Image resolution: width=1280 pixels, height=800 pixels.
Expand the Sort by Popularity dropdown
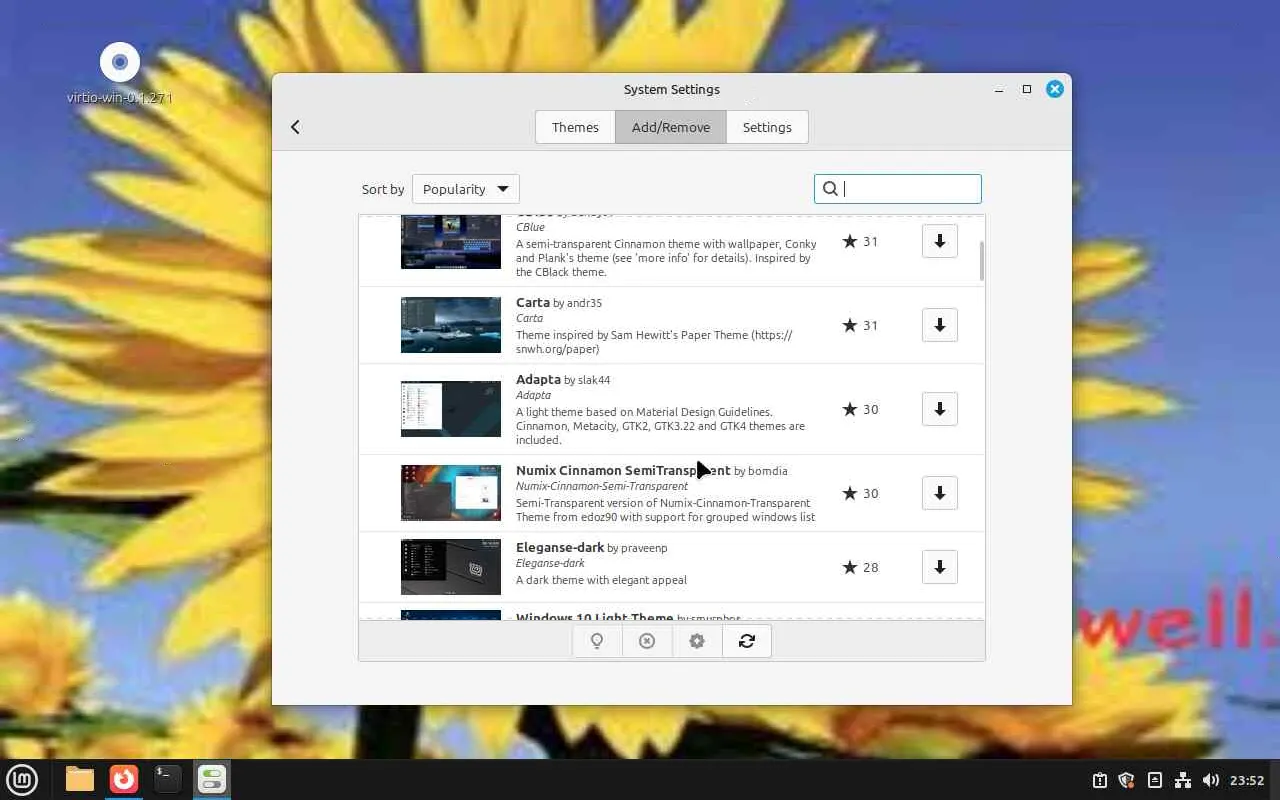point(466,189)
